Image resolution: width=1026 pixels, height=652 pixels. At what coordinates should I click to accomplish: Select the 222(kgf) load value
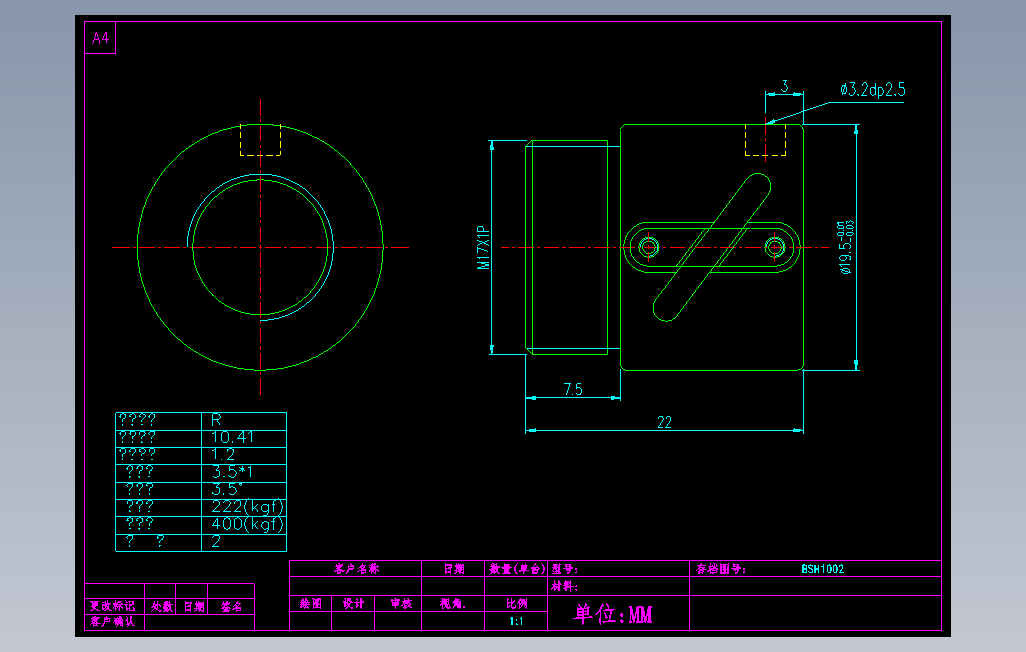(248, 507)
